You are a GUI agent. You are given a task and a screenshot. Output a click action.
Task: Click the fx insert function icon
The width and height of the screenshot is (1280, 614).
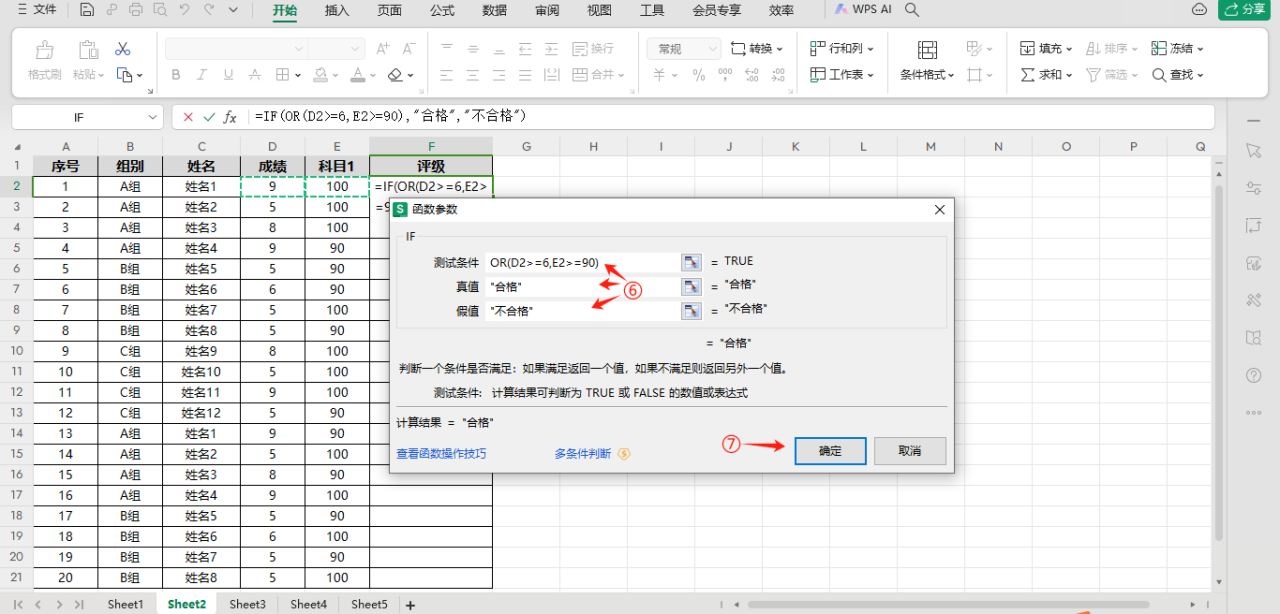pyautogui.click(x=230, y=117)
